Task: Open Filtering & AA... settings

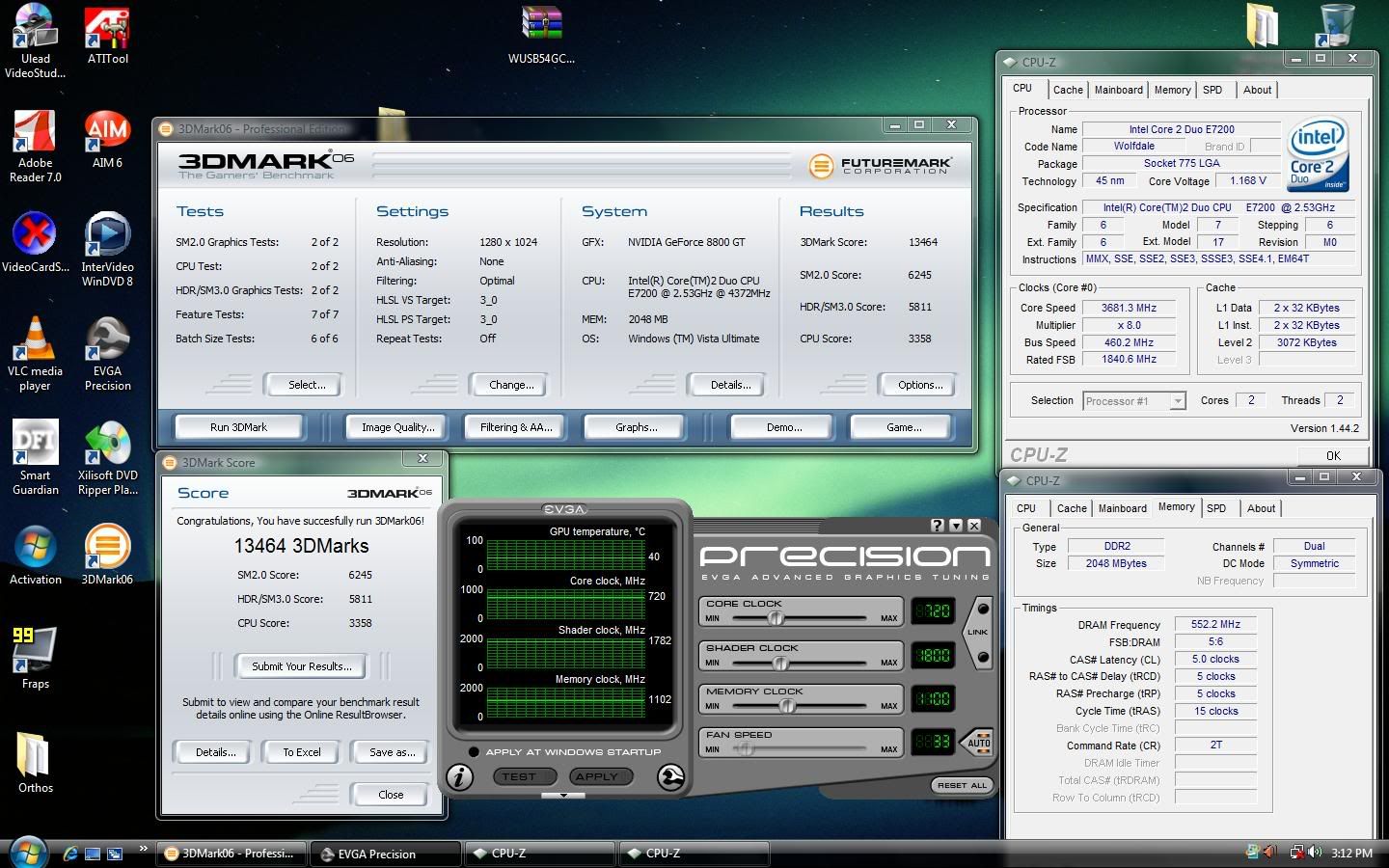Action: pos(516,427)
